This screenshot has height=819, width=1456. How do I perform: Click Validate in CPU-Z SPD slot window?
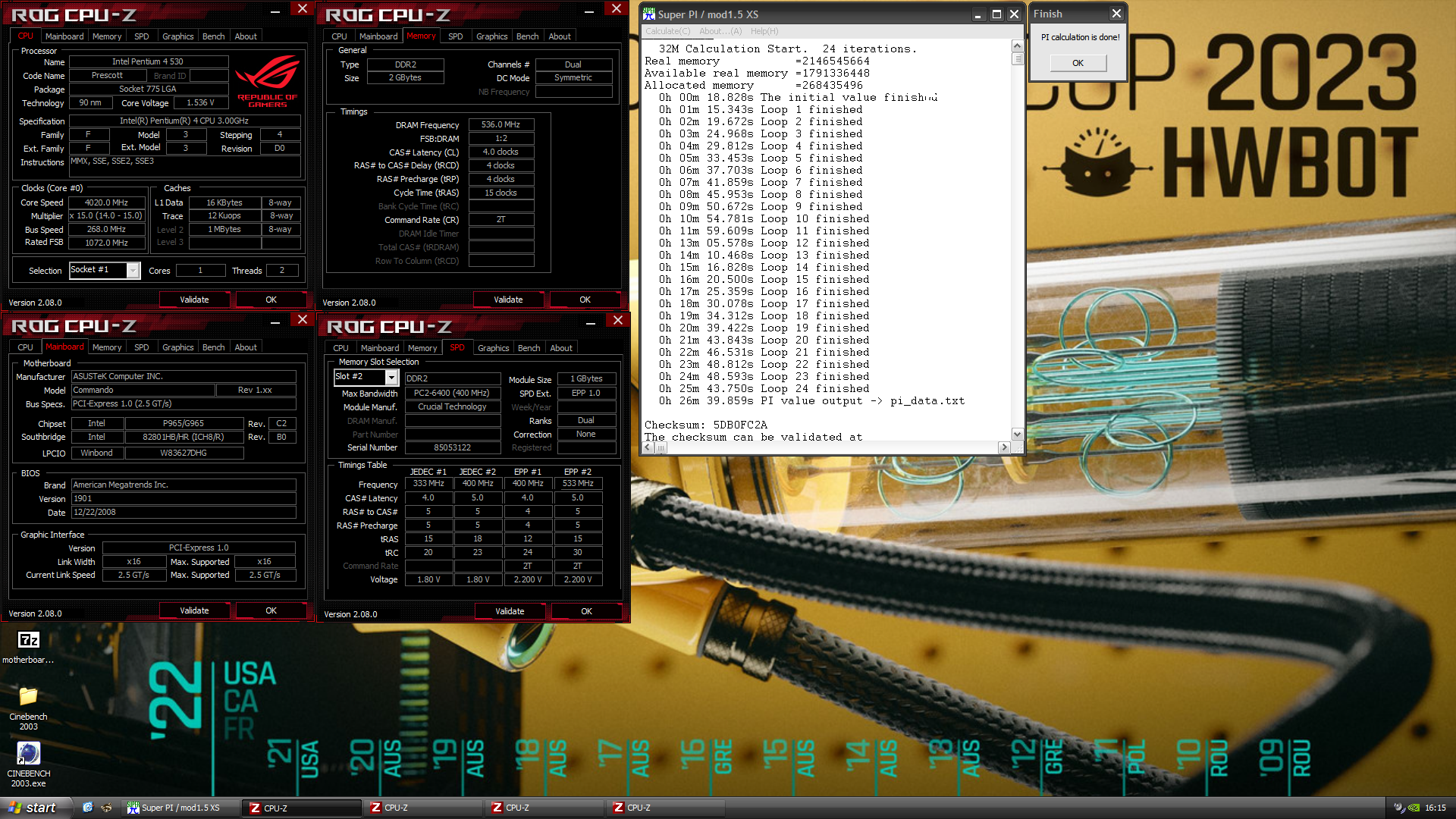tap(510, 611)
